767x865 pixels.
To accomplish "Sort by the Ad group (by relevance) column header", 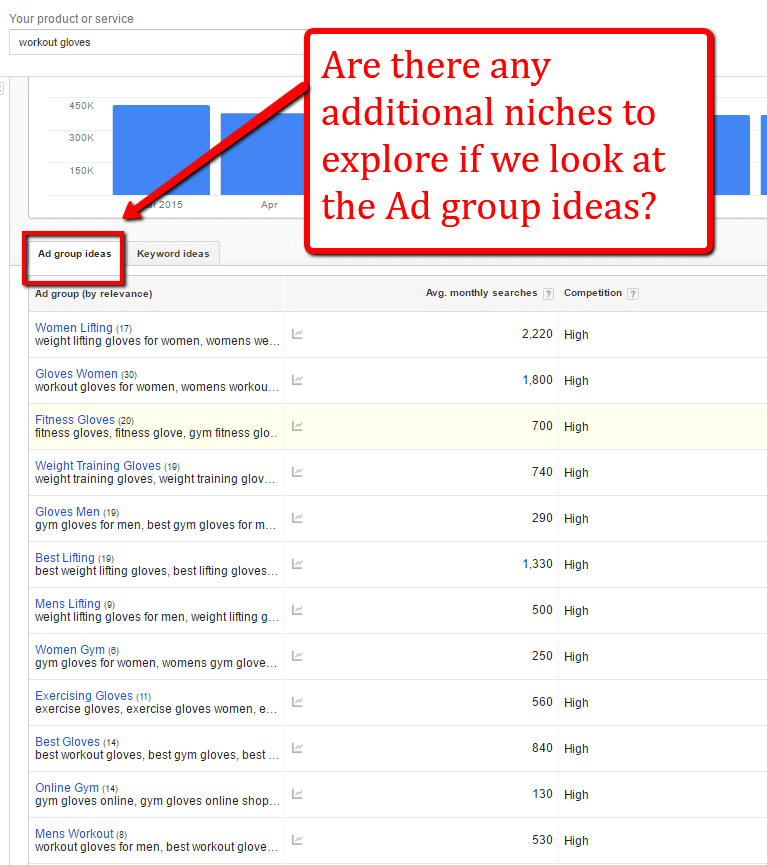I will (93, 294).
